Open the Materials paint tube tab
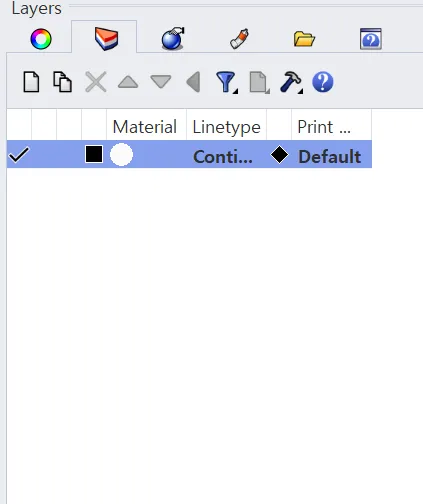This screenshot has width=423, height=504. pyautogui.click(x=239, y=39)
